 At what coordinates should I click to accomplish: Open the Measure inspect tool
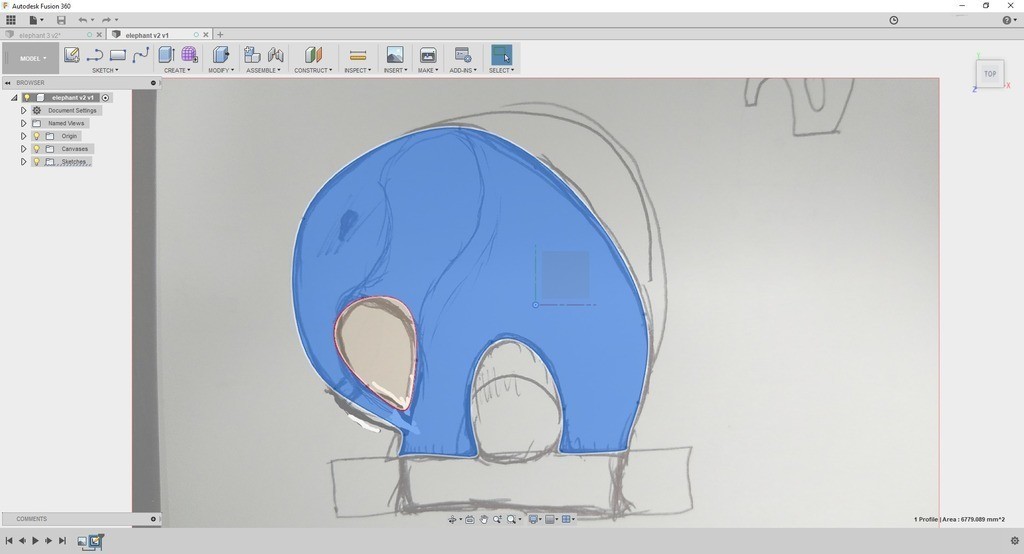pyautogui.click(x=358, y=55)
